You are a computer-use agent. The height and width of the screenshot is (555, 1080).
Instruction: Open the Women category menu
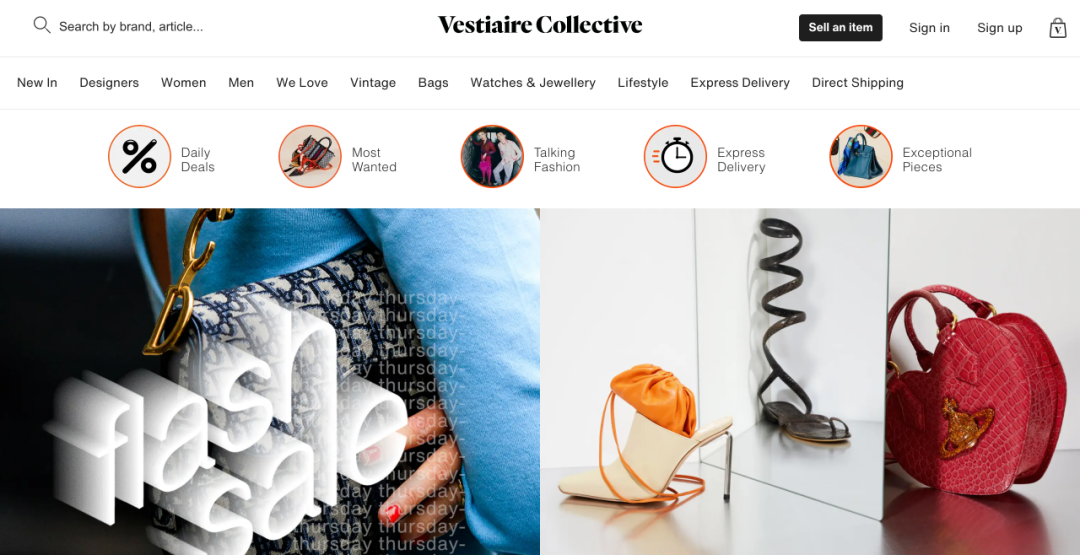tap(183, 83)
